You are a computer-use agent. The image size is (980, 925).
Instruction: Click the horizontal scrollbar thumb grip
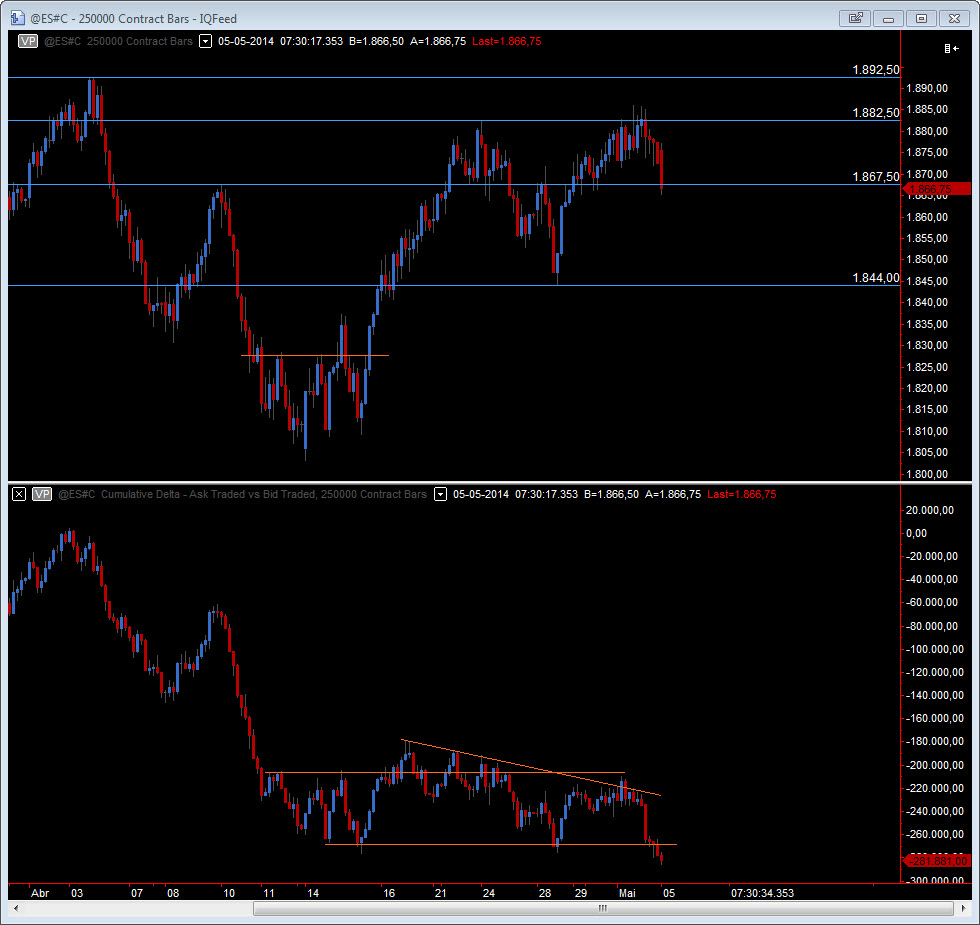point(603,909)
